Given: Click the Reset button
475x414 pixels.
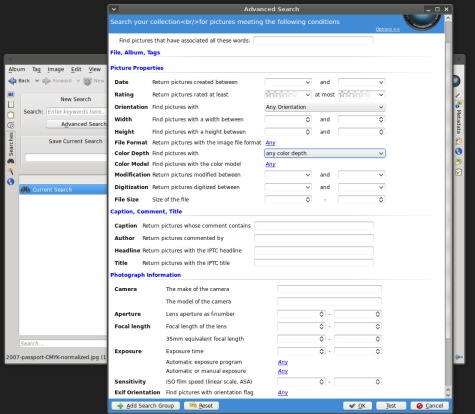Looking at the screenshot, I should pyautogui.click(x=201, y=406).
